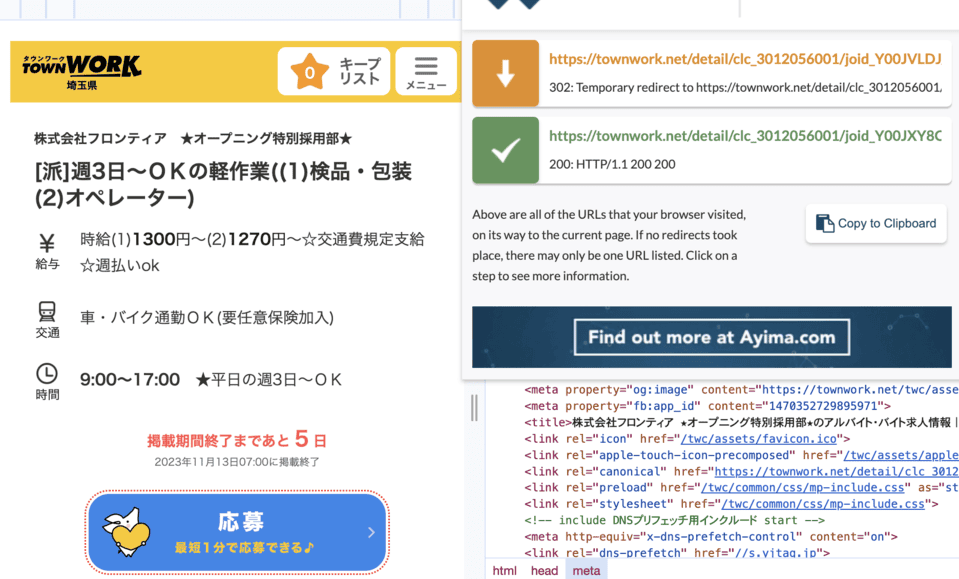Click the 9:00〜17:00 working hours text
The height and width of the screenshot is (579, 959).
point(130,380)
